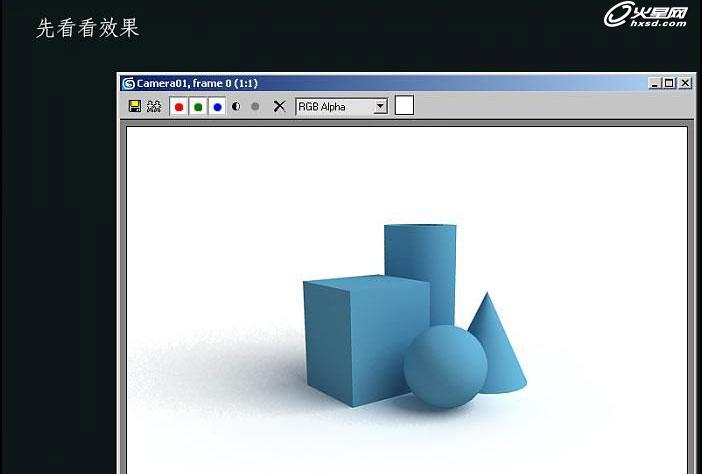The width and height of the screenshot is (702, 474).
Task: Click the Camera01, frame 0 title bar
Action: click(407, 84)
